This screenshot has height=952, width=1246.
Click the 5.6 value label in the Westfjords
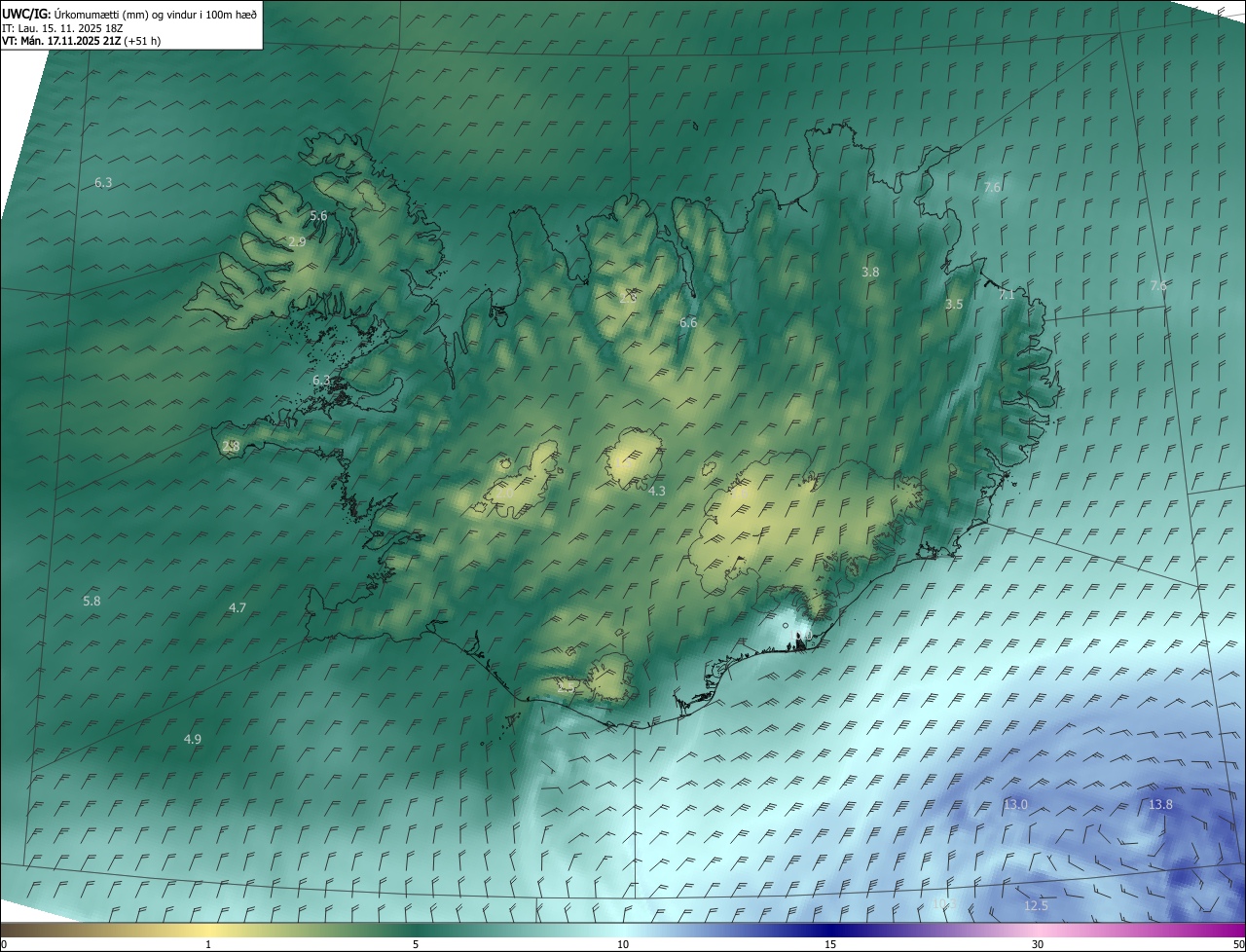tap(318, 215)
